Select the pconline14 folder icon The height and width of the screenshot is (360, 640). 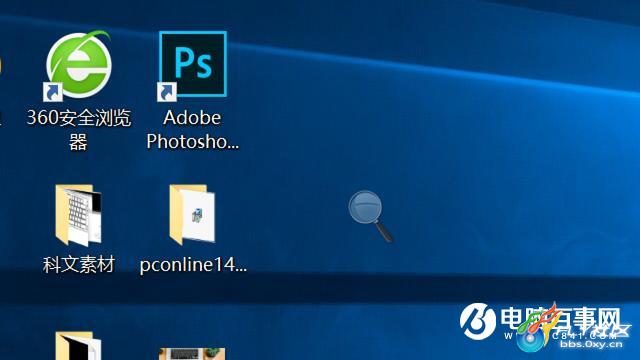point(192,214)
